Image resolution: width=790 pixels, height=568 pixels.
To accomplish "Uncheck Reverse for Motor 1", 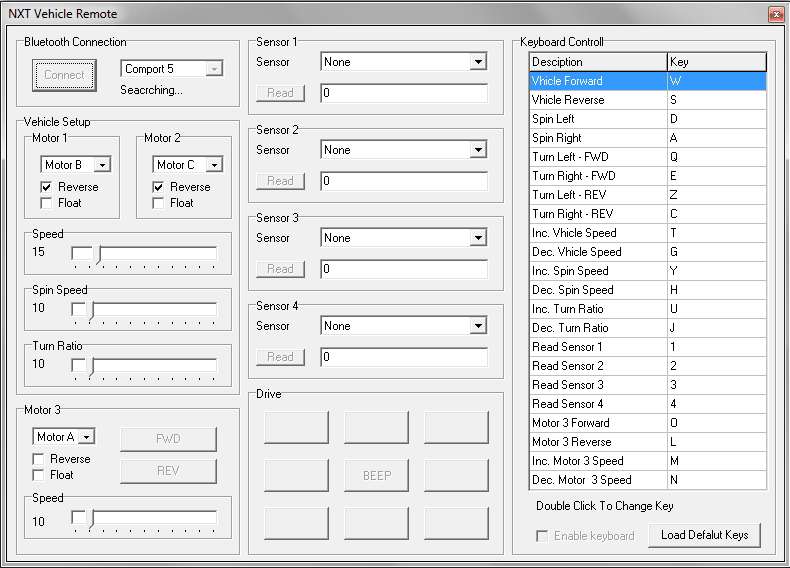I will 46,187.
